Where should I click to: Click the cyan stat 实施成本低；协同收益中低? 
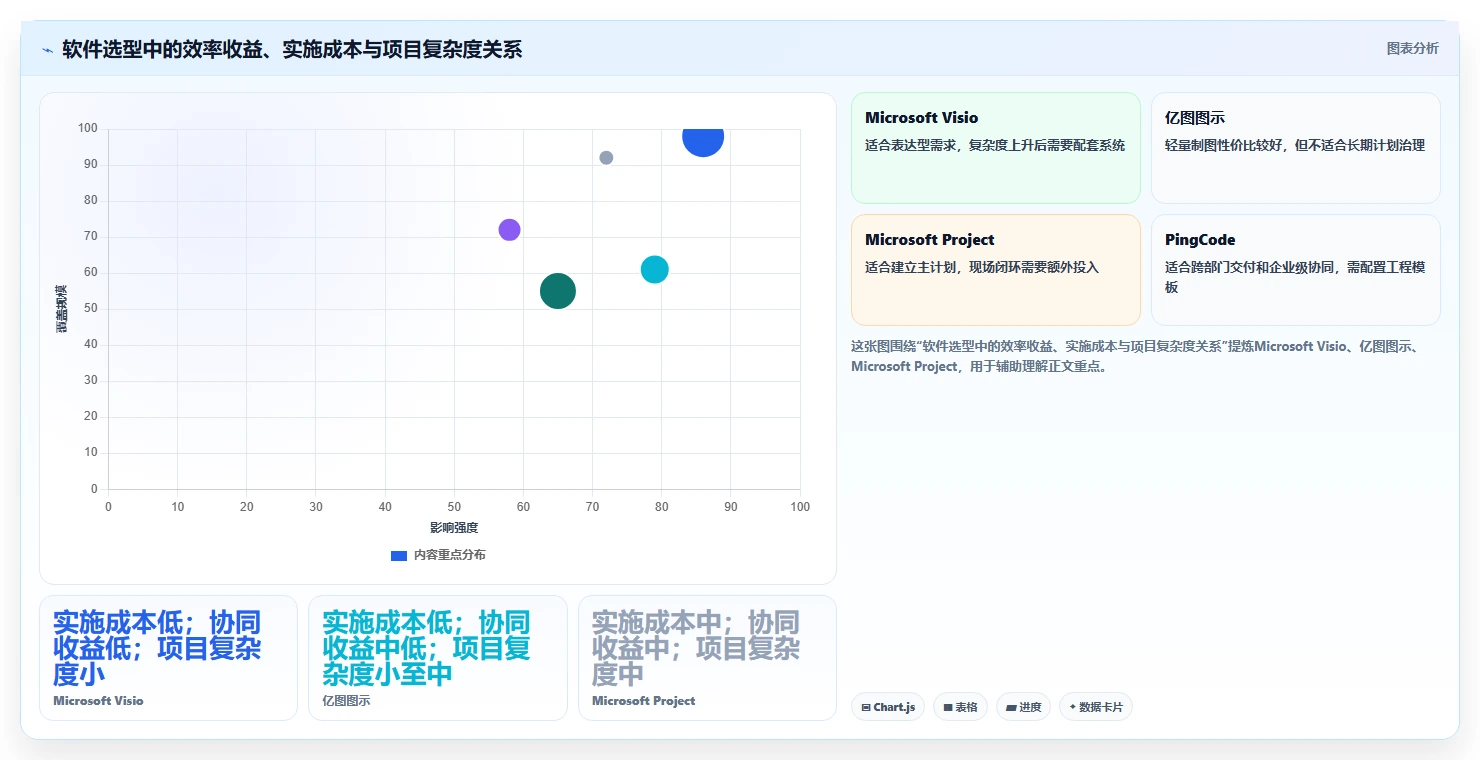pyautogui.click(x=426, y=648)
